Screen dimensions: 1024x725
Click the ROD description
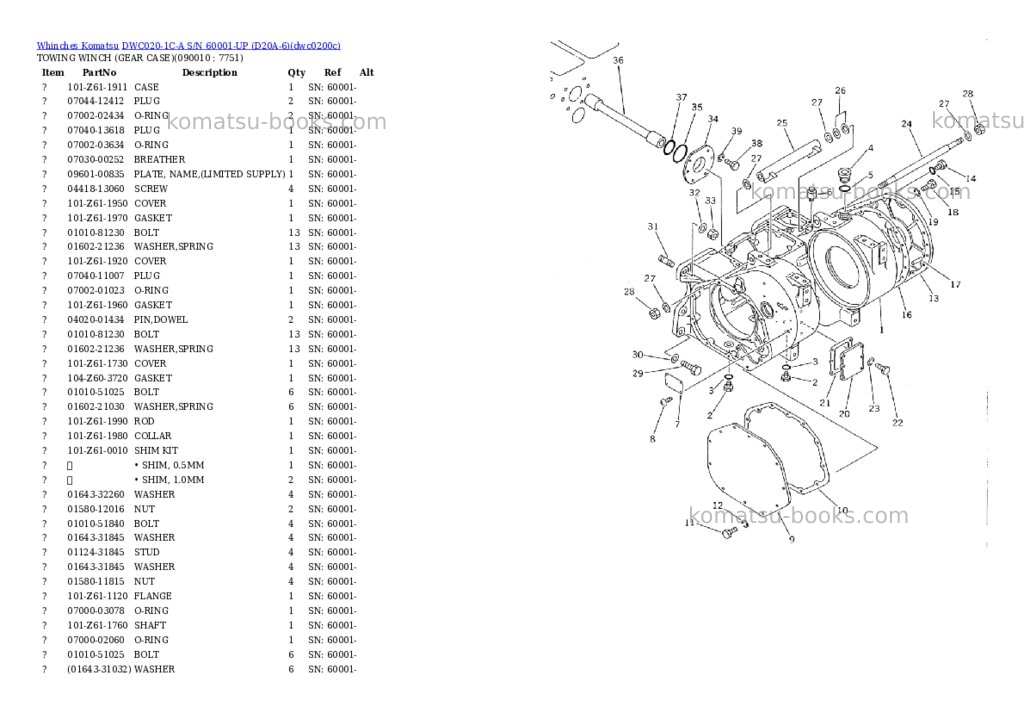pos(144,421)
